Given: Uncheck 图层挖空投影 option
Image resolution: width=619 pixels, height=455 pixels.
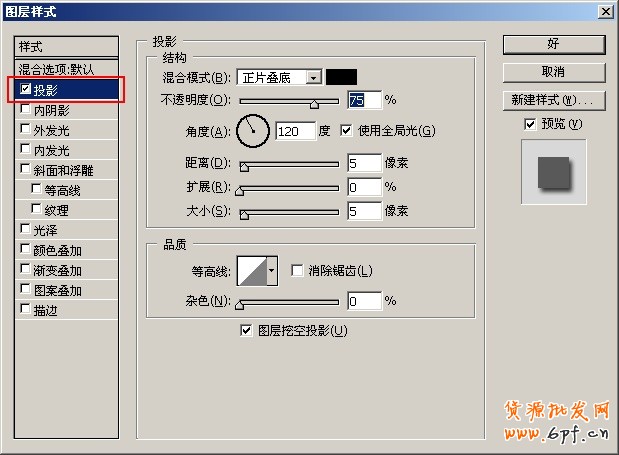Looking at the screenshot, I should click(246, 330).
